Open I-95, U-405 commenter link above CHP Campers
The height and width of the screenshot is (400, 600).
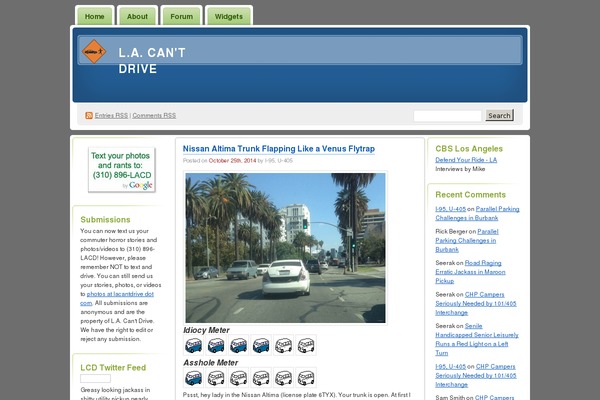450,366
